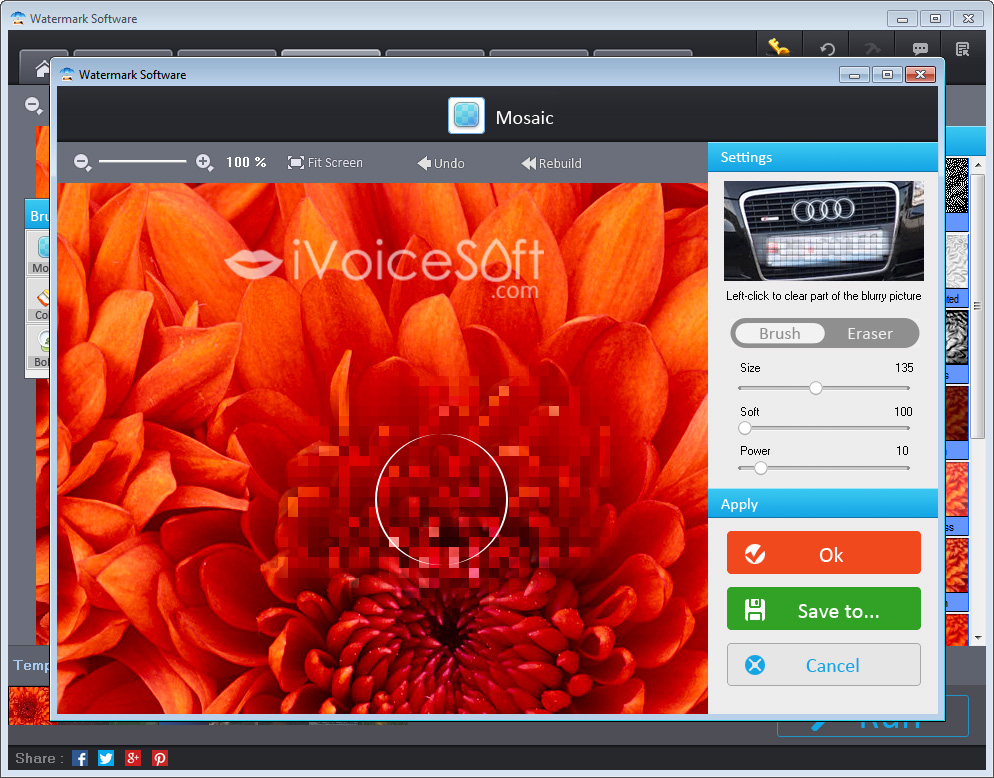Adjust the Size slider handle
Image resolution: width=994 pixels, height=778 pixels.
coord(816,388)
